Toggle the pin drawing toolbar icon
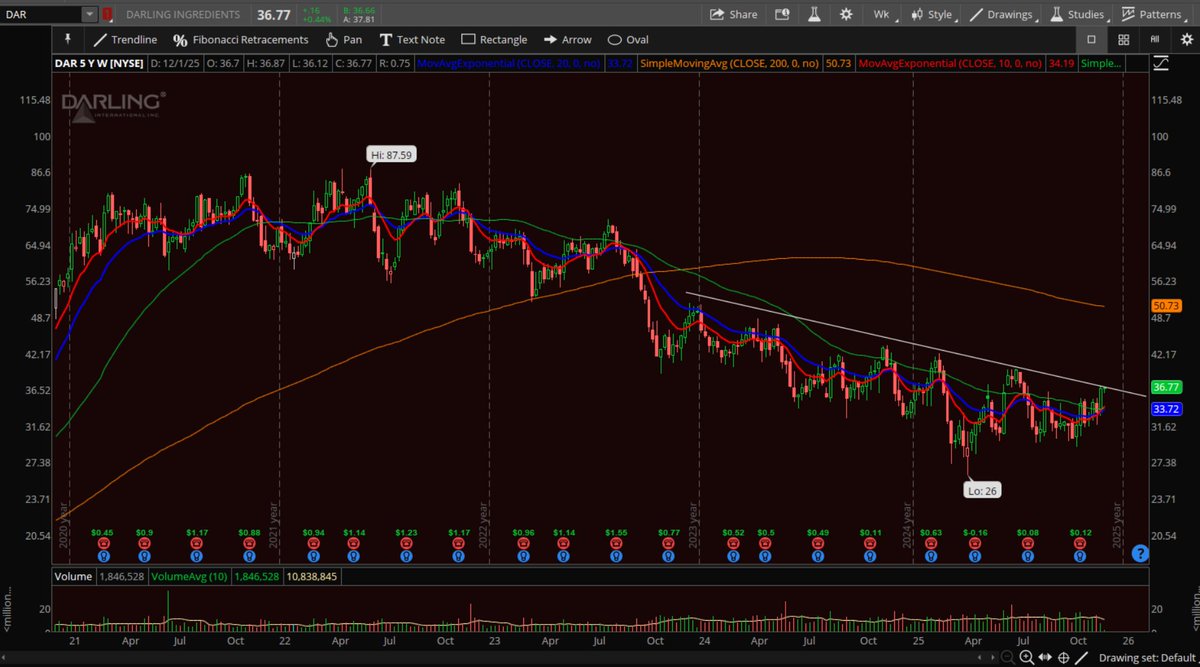The height and width of the screenshot is (667, 1200). tap(68, 39)
